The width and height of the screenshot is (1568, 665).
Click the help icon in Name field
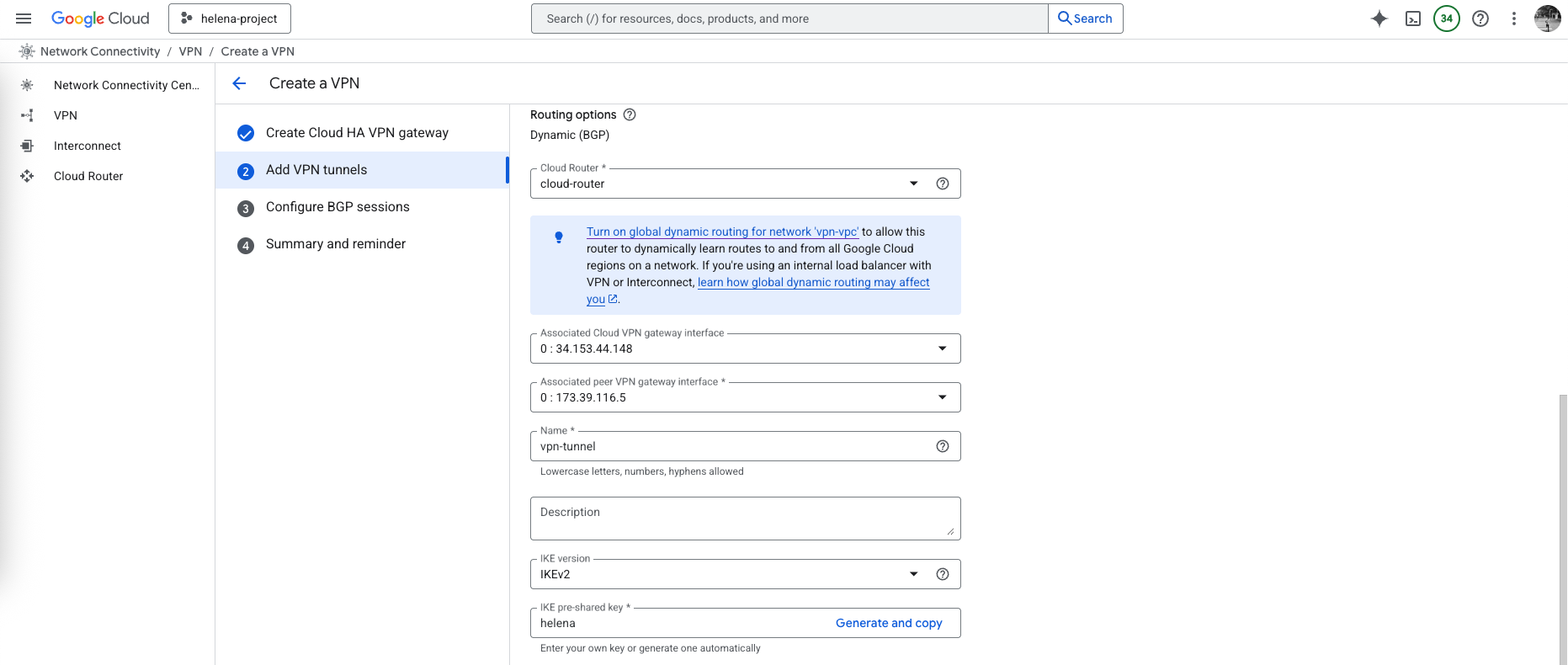[x=943, y=446]
